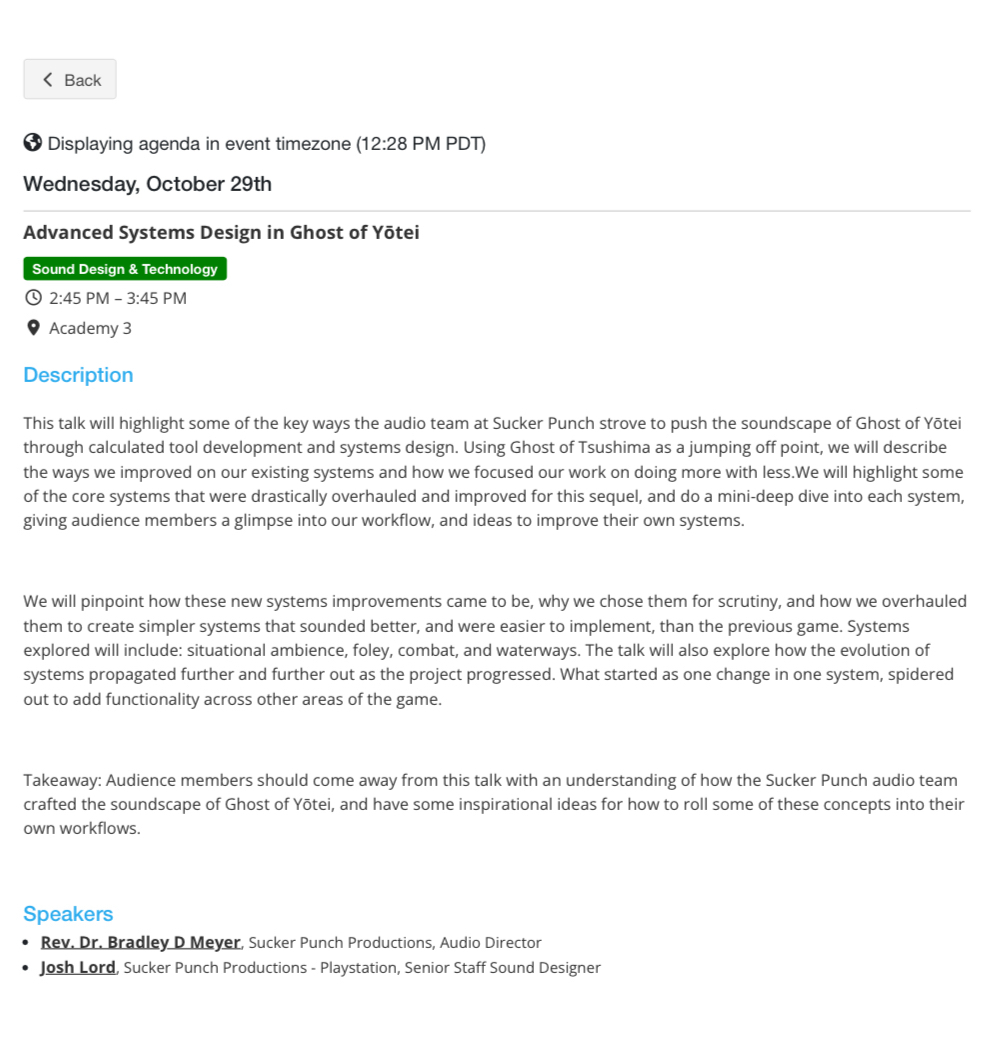Open Rev. Dr. Bradley D Meyer's profile

pos(140,942)
